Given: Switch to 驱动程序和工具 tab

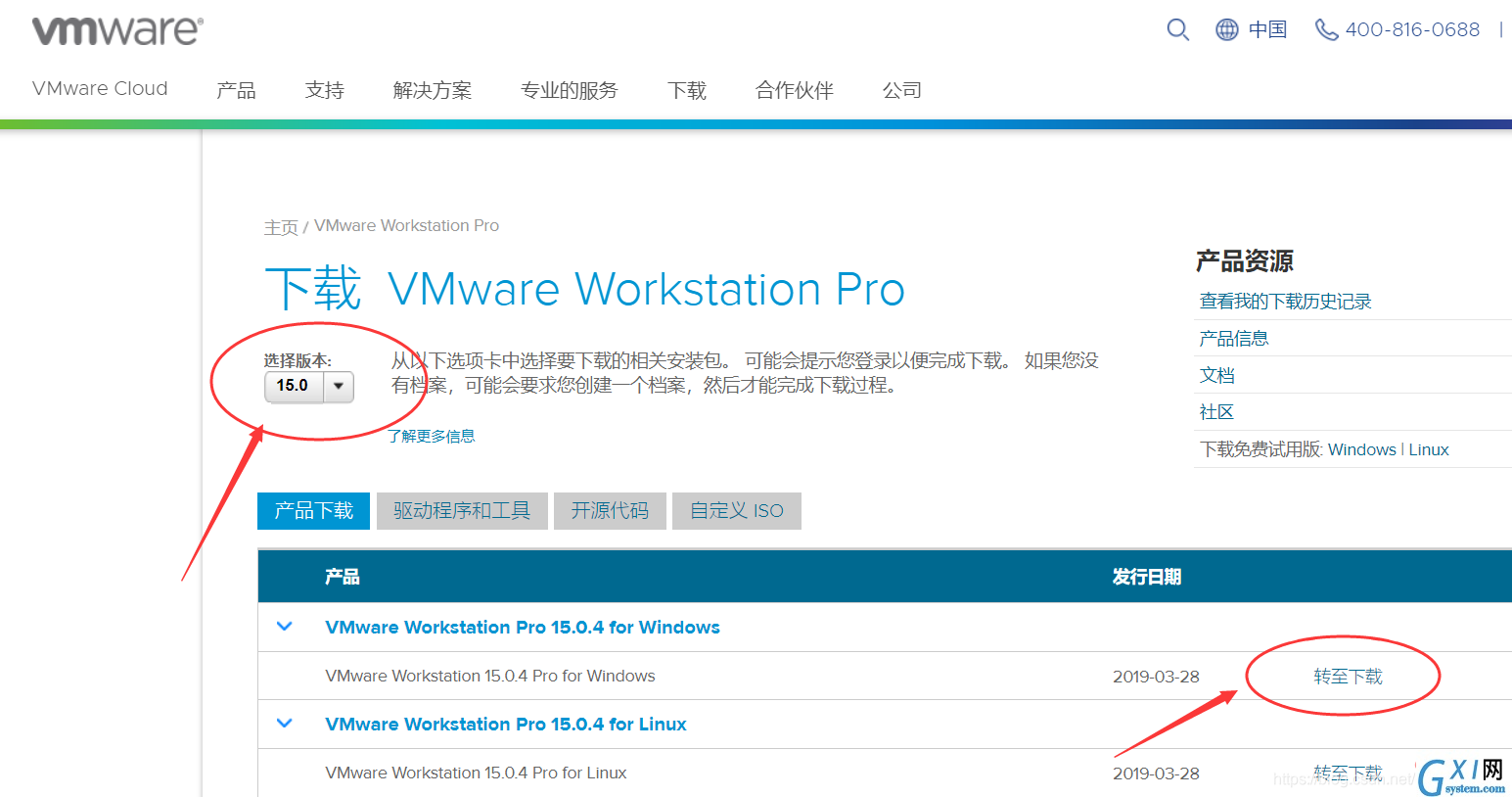Looking at the screenshot, I should pyautogui.click(x=461, y=511).
